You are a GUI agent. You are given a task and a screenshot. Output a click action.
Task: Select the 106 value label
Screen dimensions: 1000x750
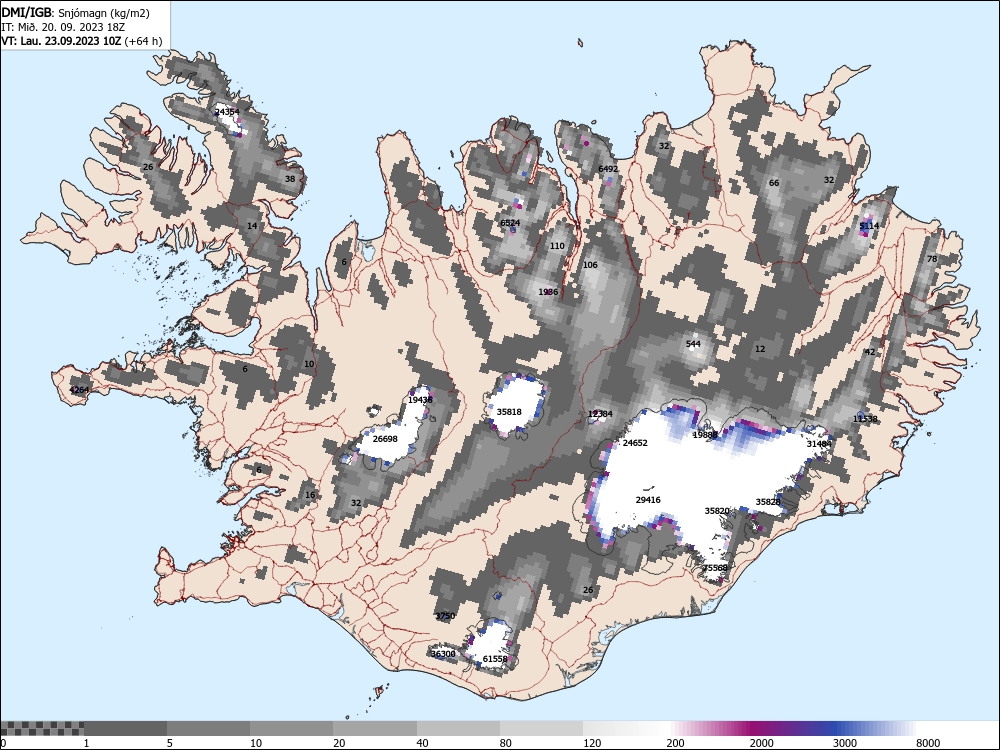(x=590, y=265)
